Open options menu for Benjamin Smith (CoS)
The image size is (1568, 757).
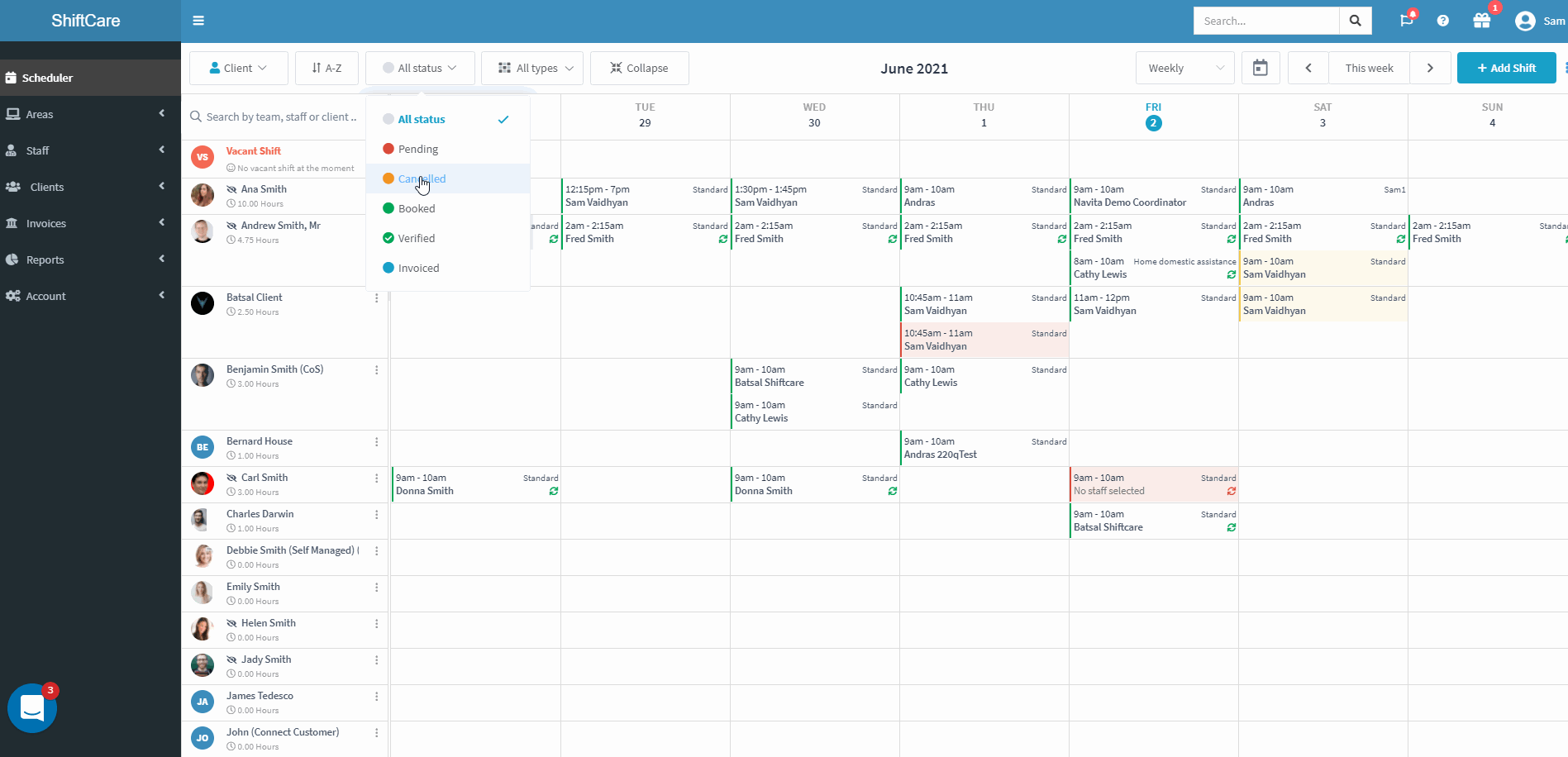377,370
